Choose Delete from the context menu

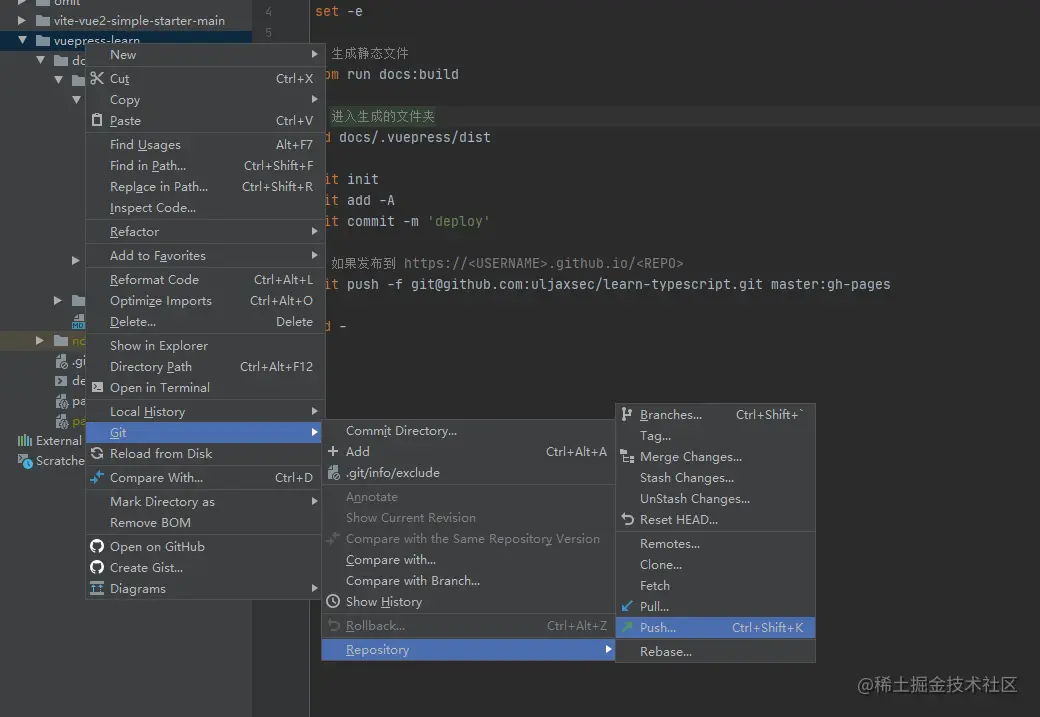pos(204,322)
